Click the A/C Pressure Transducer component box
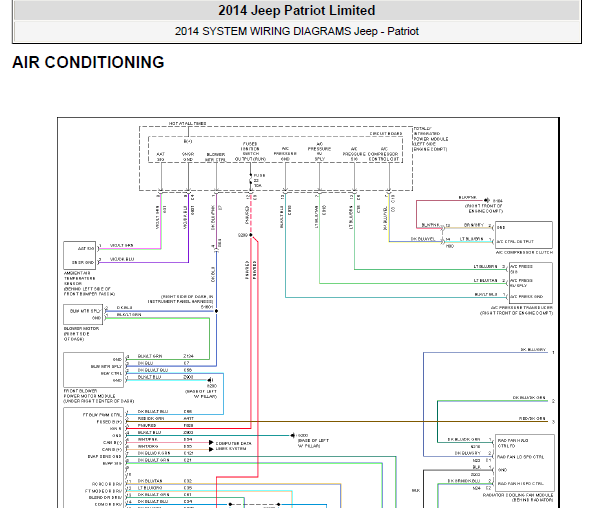The width and height of the screenshot is (602, 508). [x=531, y=283]
